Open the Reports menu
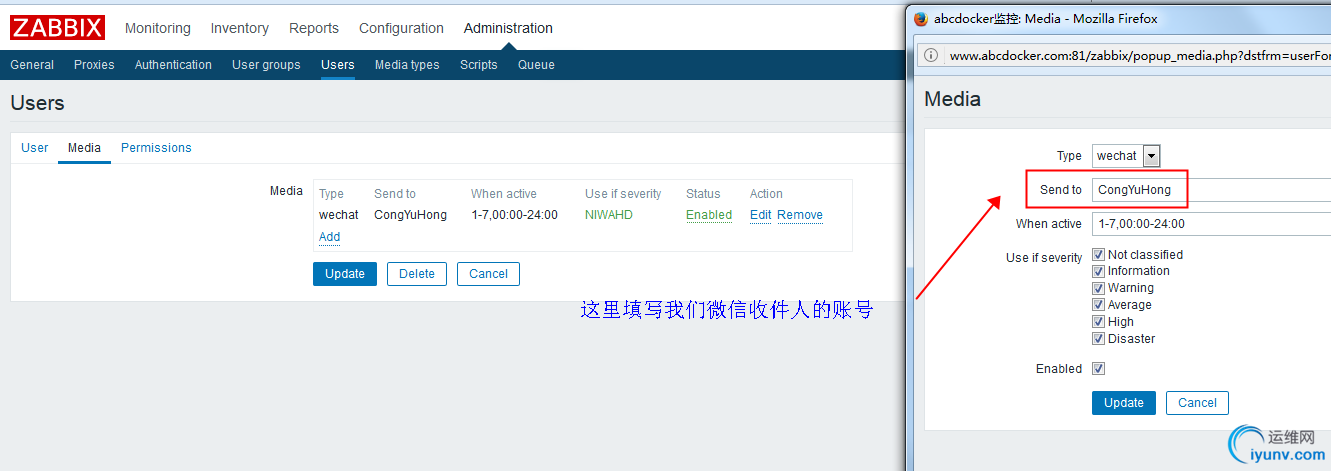 click(314, 28)
